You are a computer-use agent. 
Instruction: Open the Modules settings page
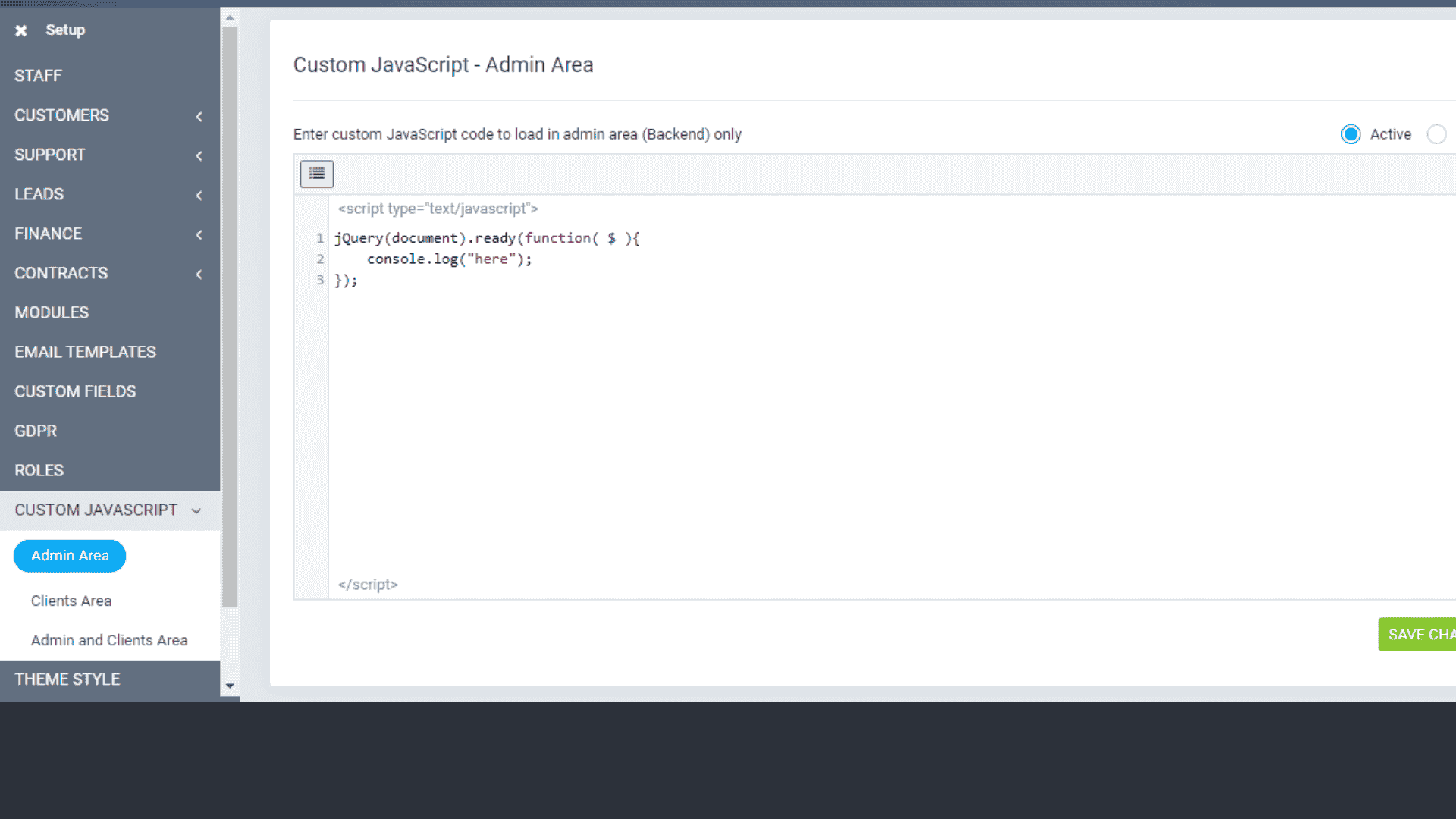point(52,312)
